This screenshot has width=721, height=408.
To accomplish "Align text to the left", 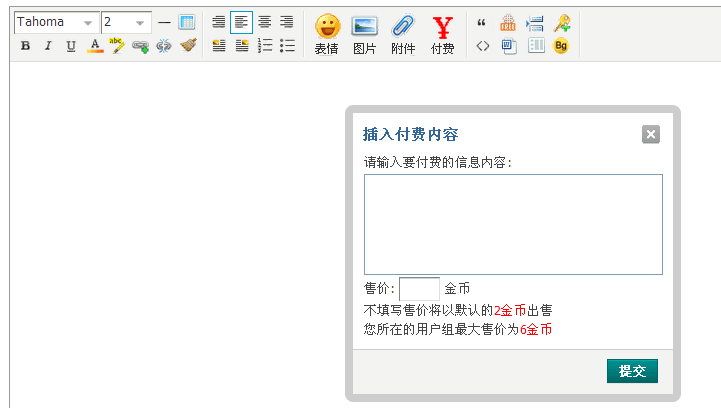I will [x=241, y=22].
